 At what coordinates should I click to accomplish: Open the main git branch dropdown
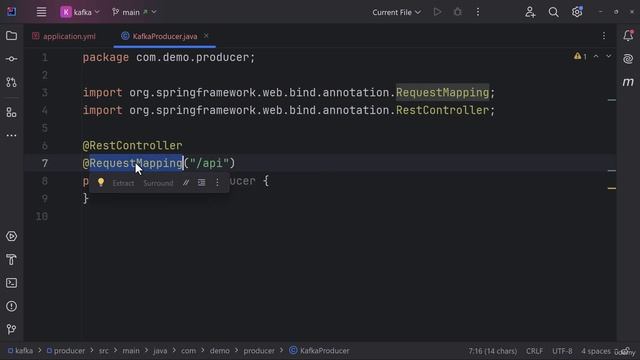[x=134, y=12]
